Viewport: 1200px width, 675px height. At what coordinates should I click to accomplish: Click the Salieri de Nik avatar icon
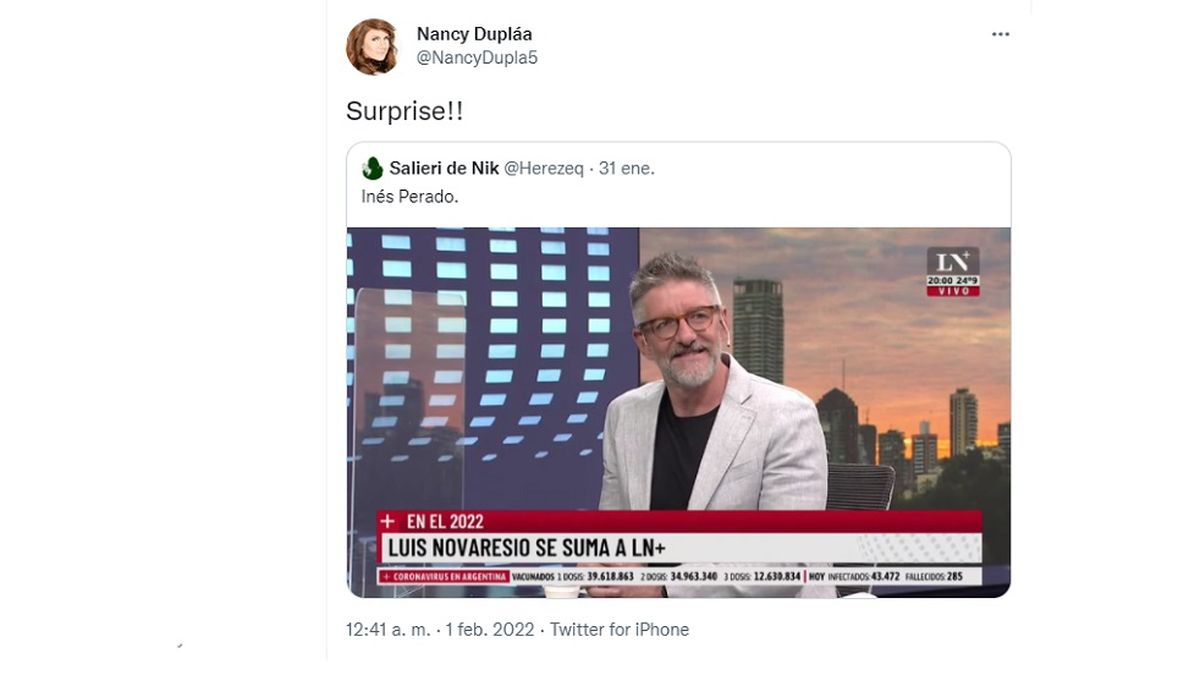(x=372, y=168)
